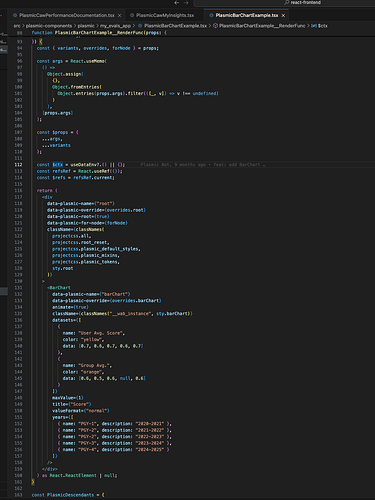Click the 'maxValue={1}' attribute
Screen dimensions: 375x500
click(x=68, y=398)
